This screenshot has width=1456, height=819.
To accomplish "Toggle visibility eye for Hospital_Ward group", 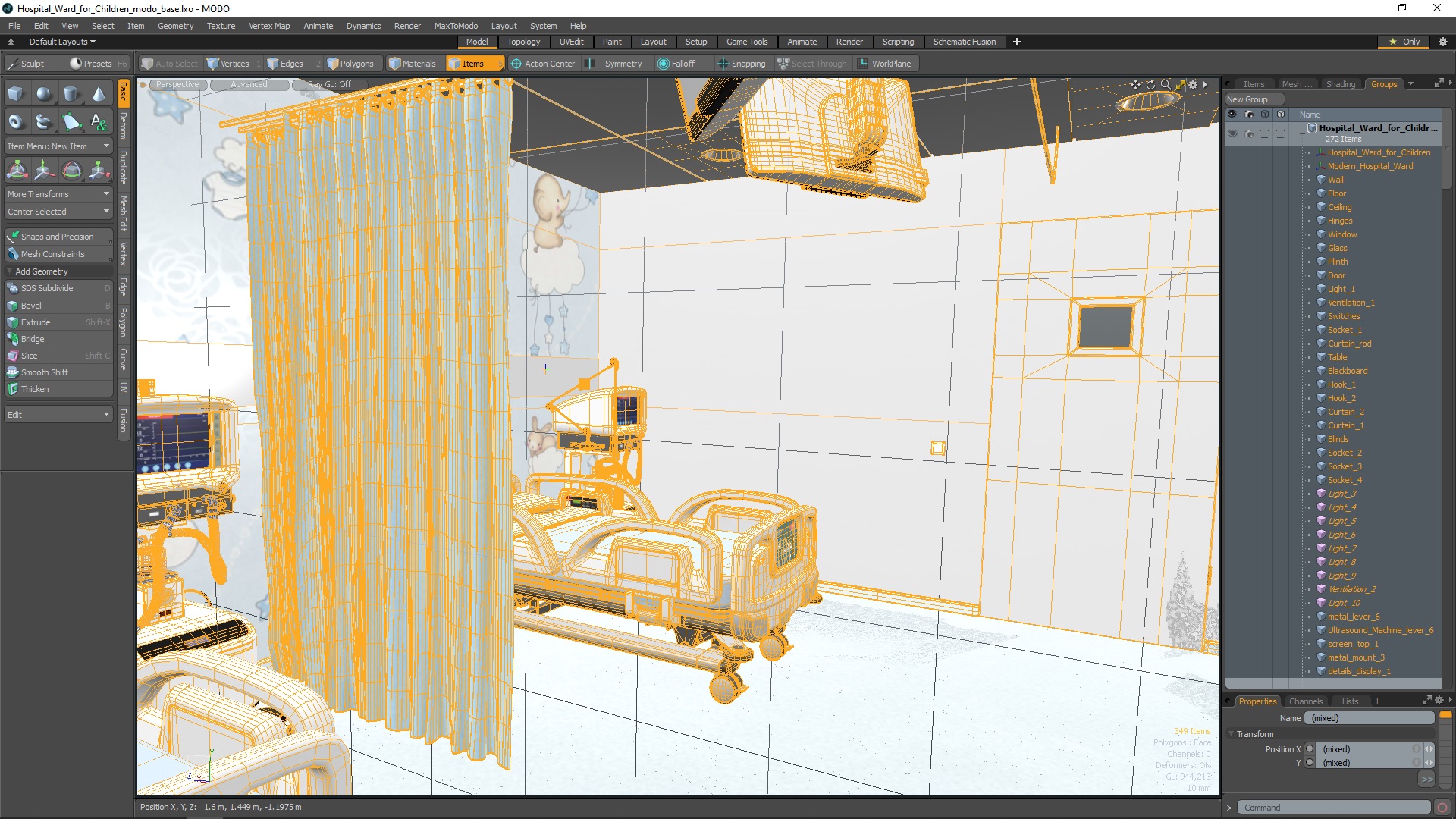I will tap(1232, 133).
